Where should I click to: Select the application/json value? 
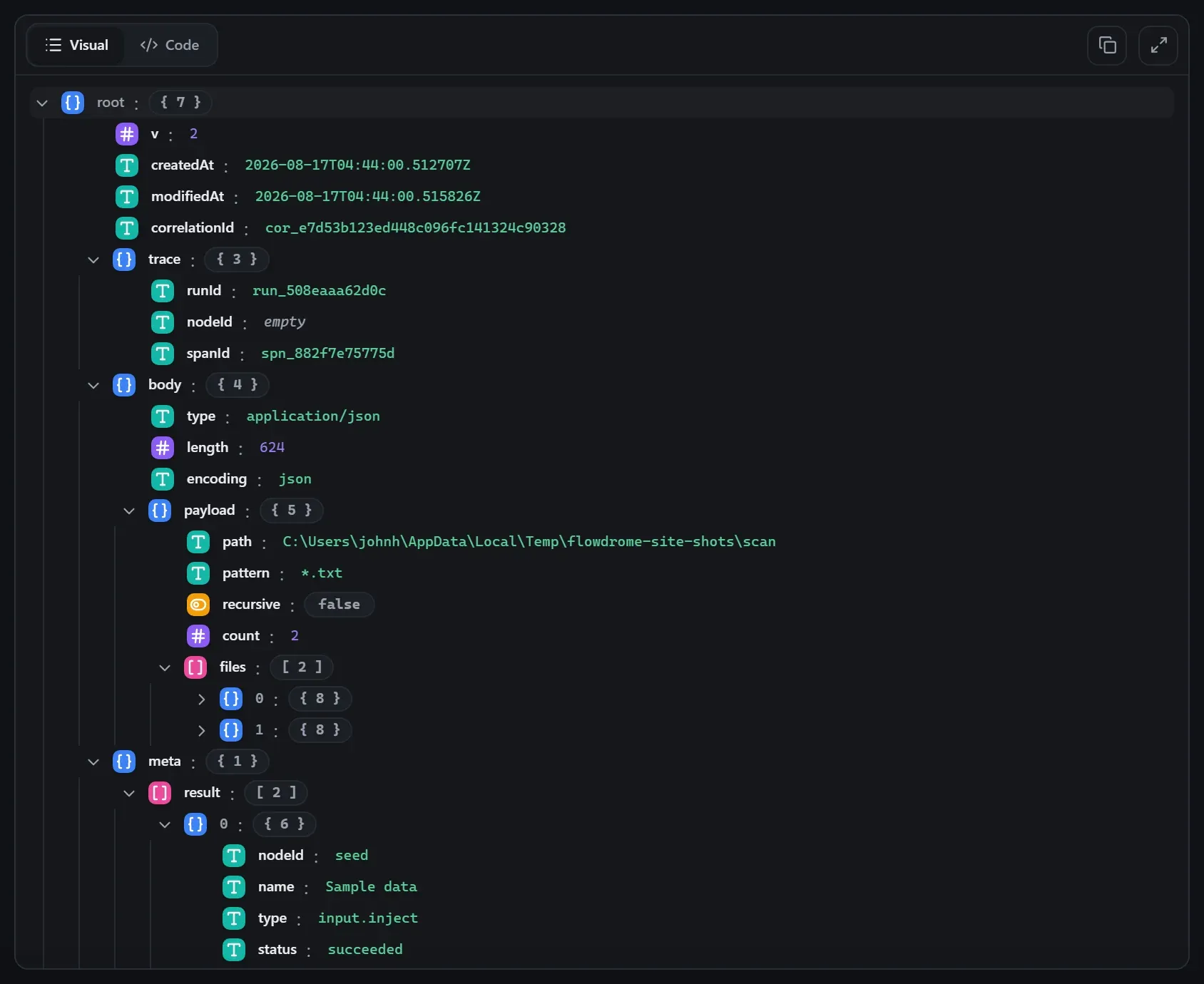click(x=313, y=416)
